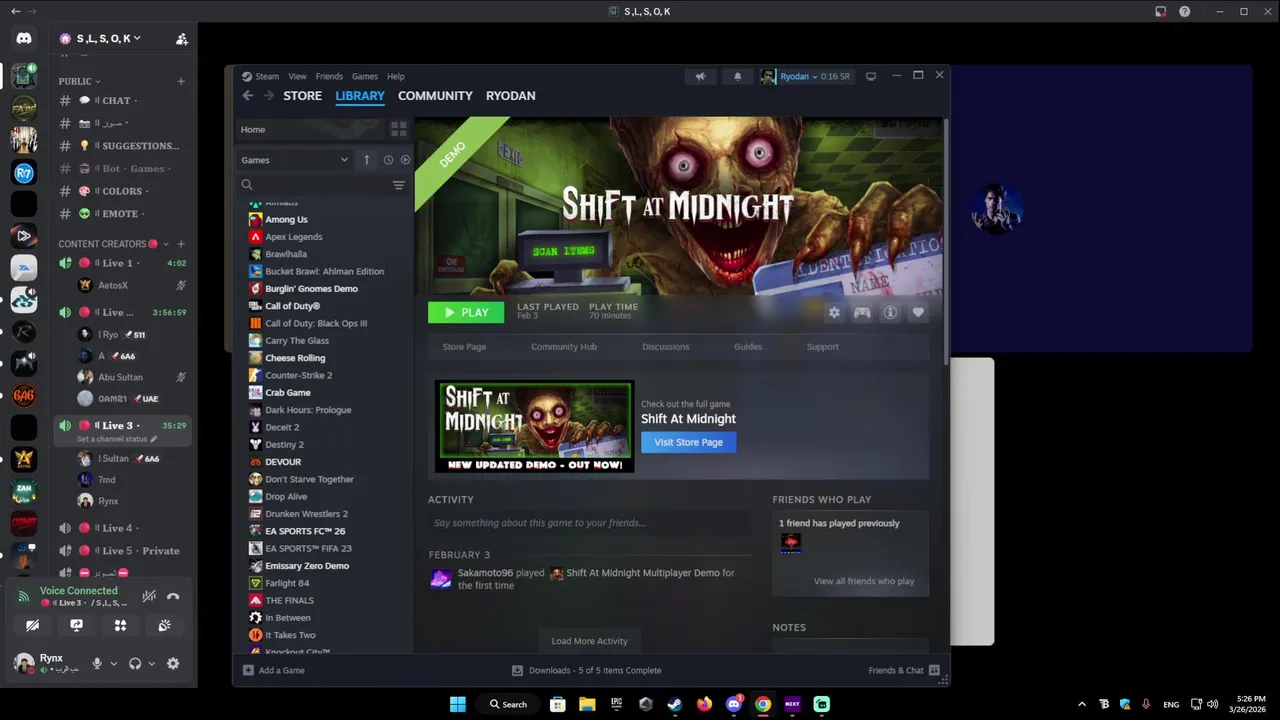Open advanced filter settings icon in library search

[x=398, y=185]
